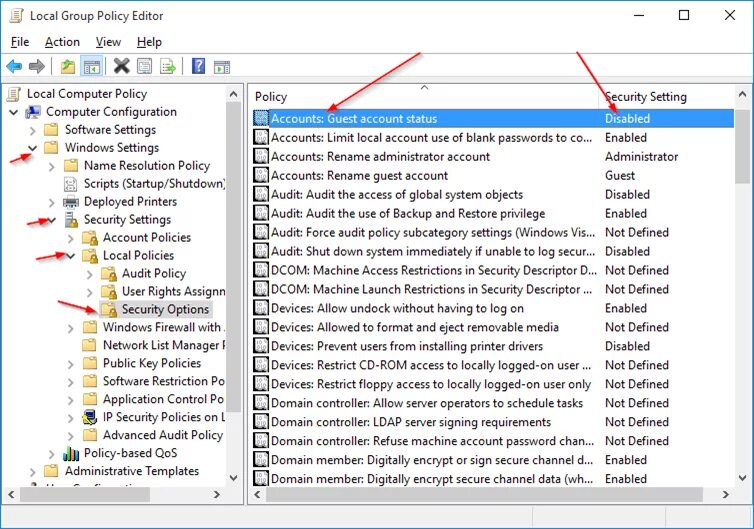Click the Audit Policy folder icon
The height and width of the screenshot is (529, 754).
click(109, 274)
